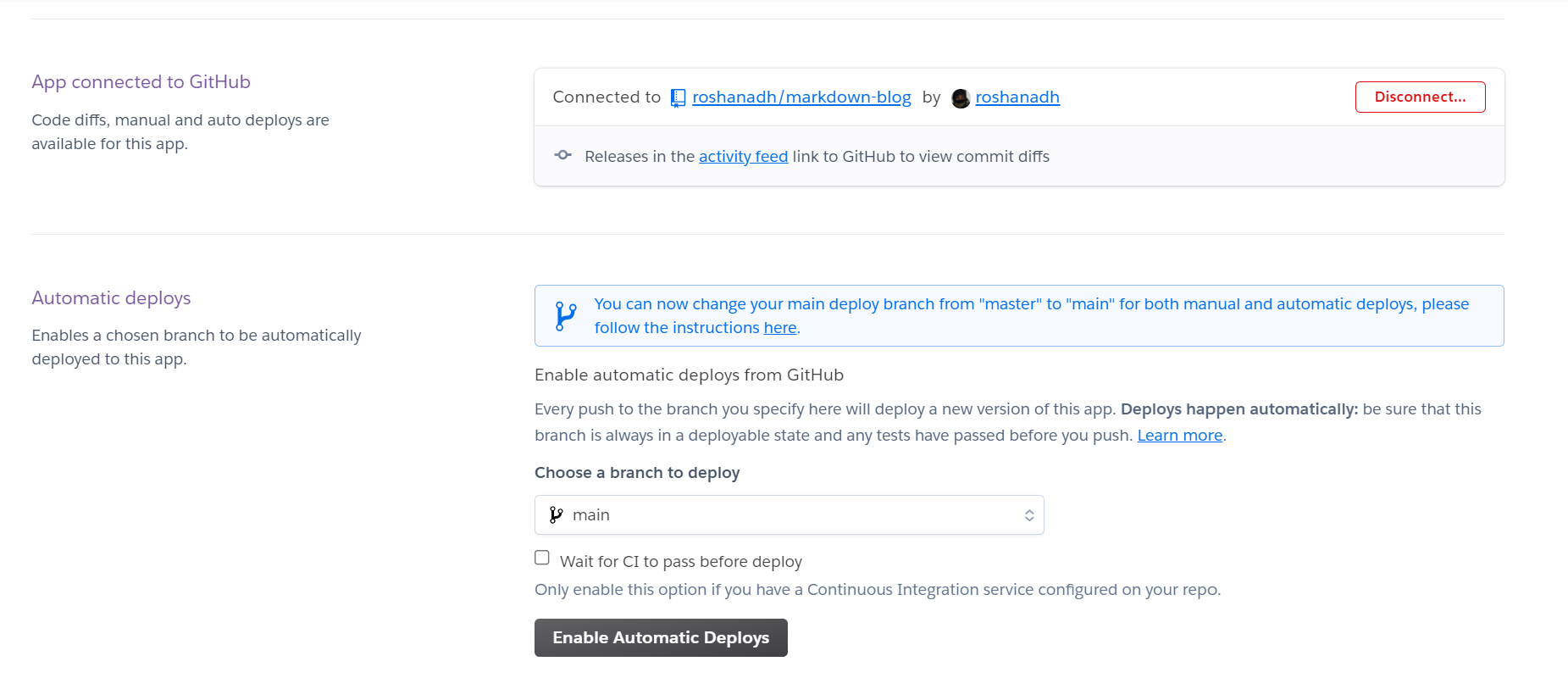Click the commit icon beside Releases text
This screenshot has height=678, width=1568.
pos(562,155)
